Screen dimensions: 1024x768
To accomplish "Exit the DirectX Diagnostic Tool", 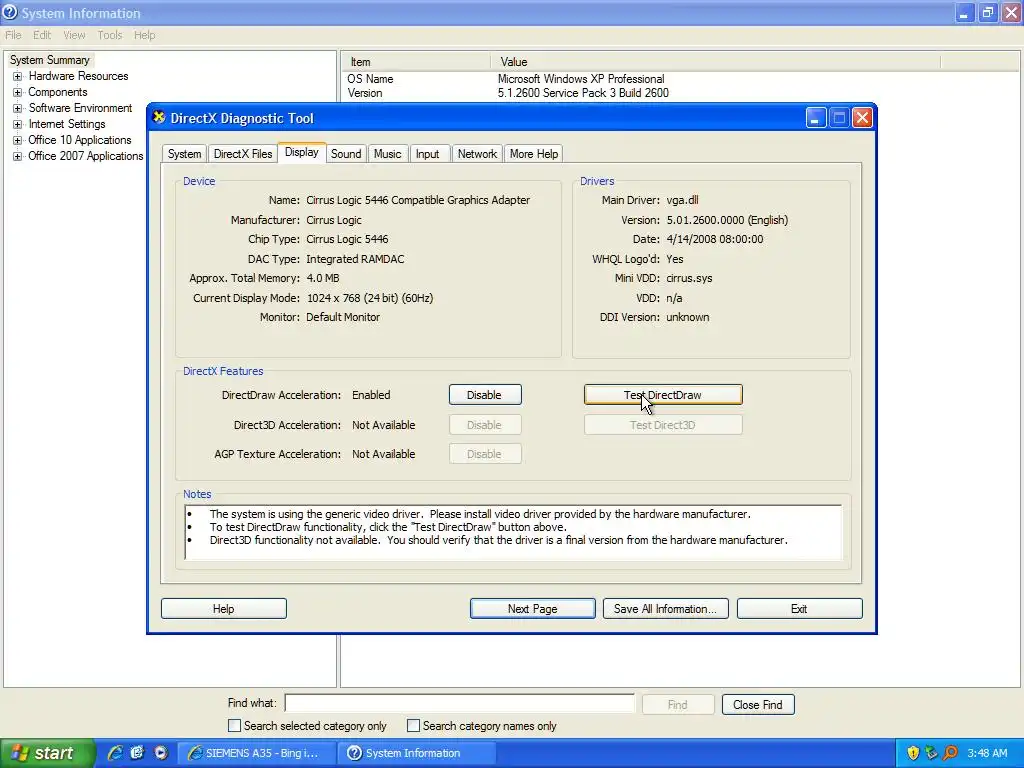I will pyautogui.click(x=799, y=609).
